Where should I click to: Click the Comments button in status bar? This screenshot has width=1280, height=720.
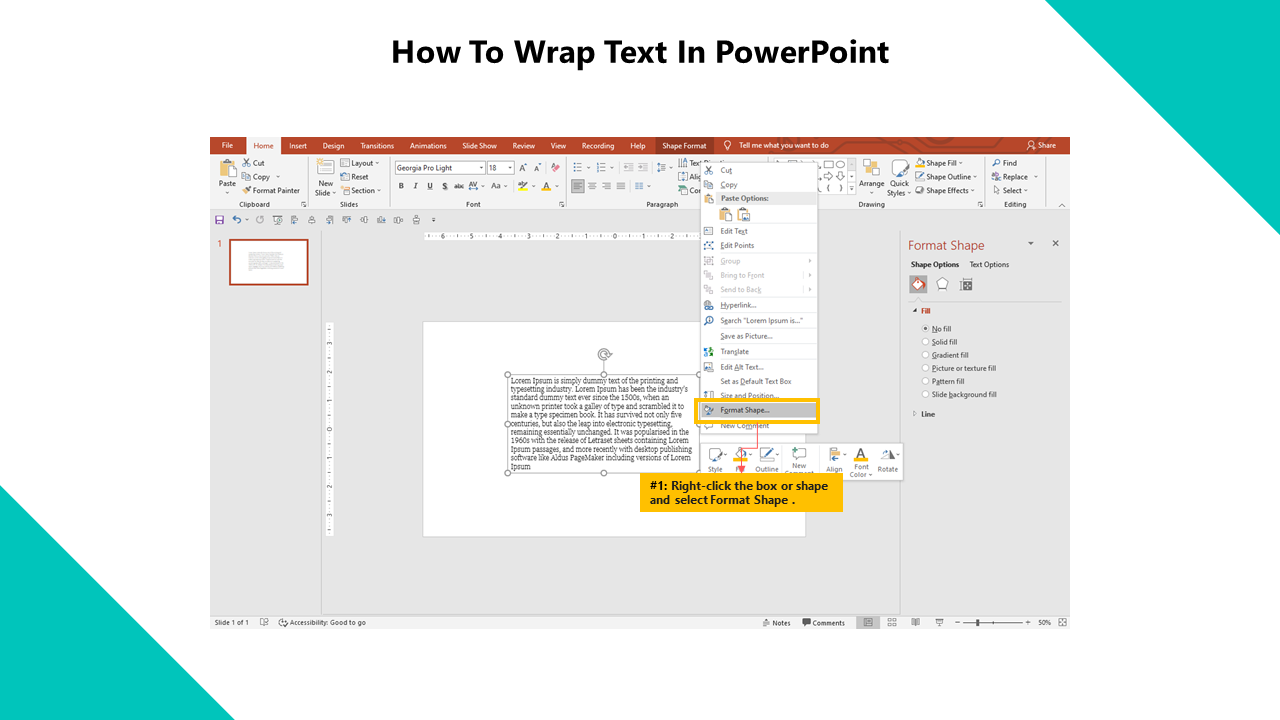click(823, 622)
